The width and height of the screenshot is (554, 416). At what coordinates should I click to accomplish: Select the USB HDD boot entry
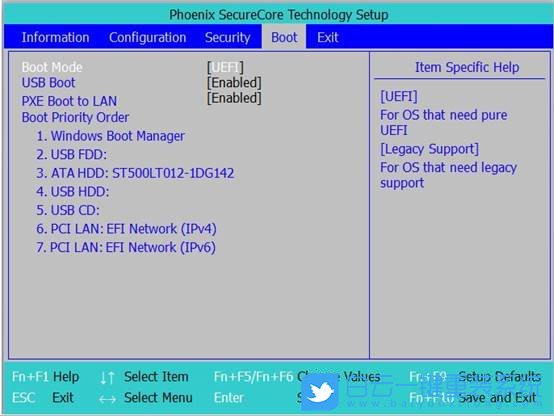(73, 192)
